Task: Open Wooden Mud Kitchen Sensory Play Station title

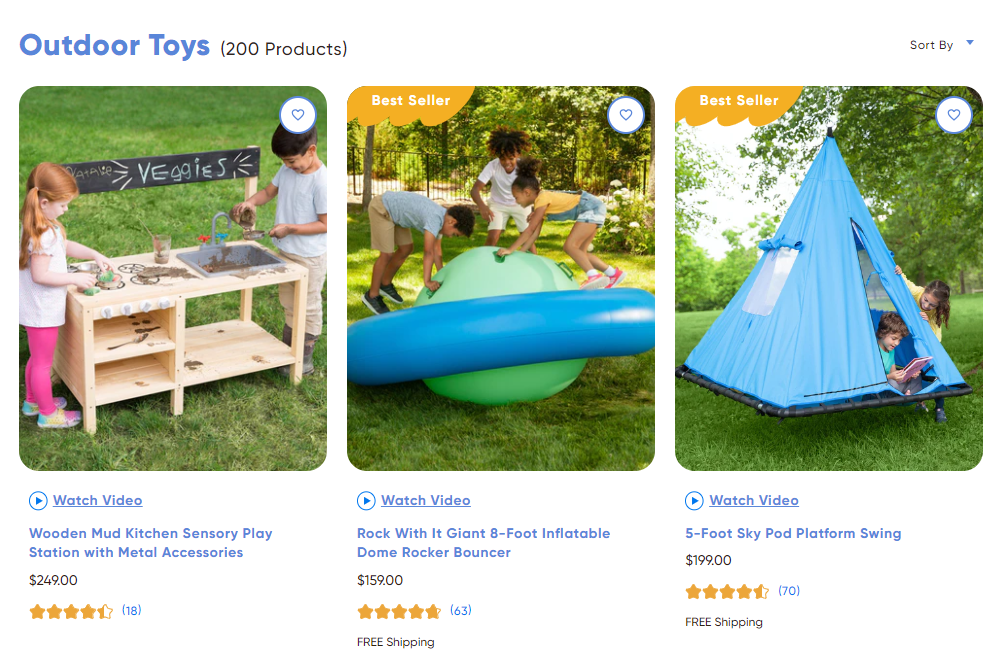Action: 150,542
